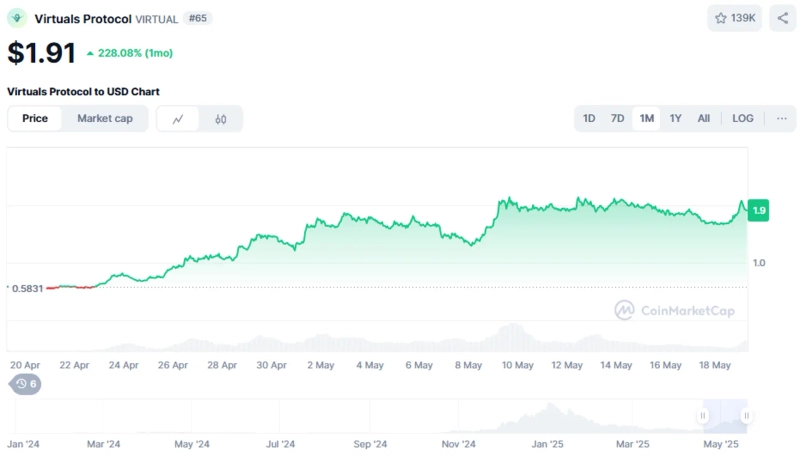Screen dimensions: 800x456
Task: Click the share icon button
Action: tap(782, 18)
